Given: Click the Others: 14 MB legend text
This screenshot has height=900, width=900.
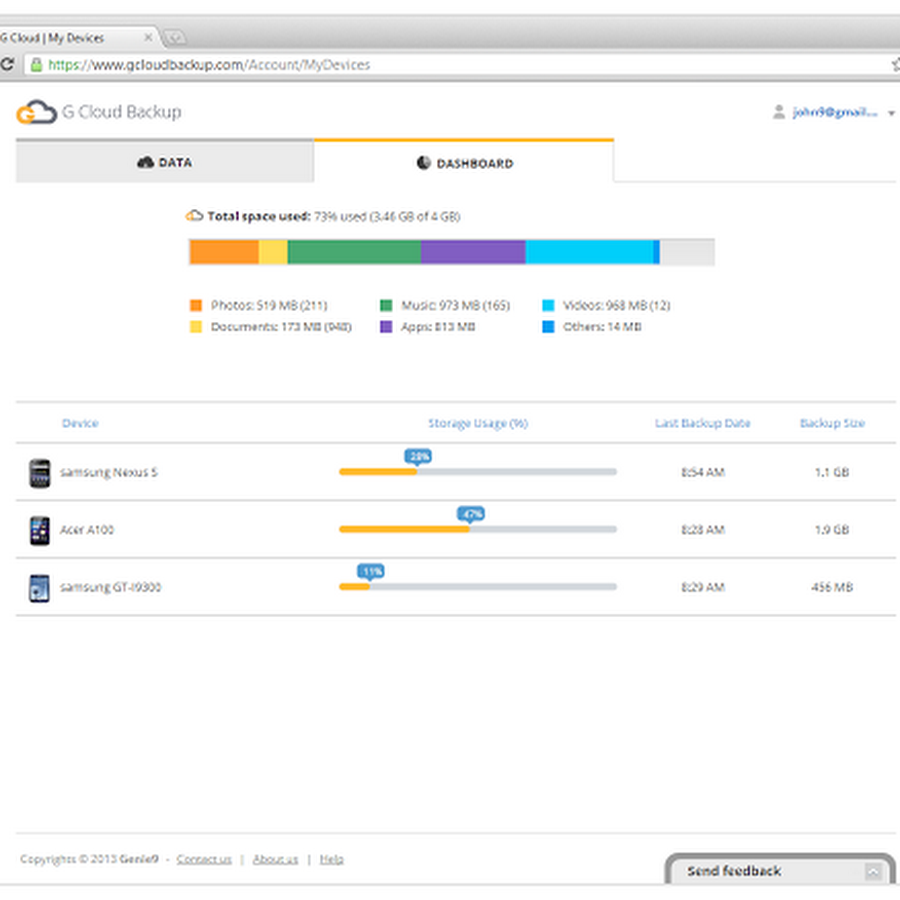Looking at the screenshot, I should (x=602, y=327).
